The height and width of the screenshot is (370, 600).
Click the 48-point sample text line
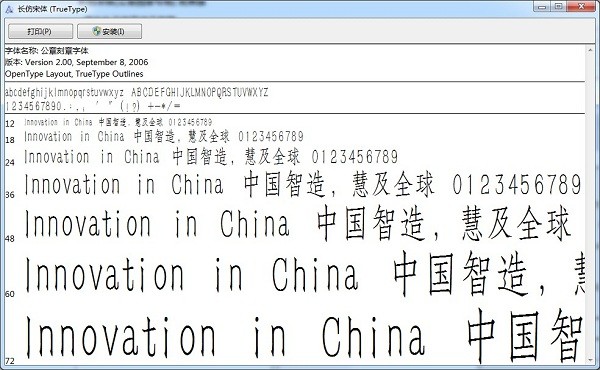coord(298,223)
